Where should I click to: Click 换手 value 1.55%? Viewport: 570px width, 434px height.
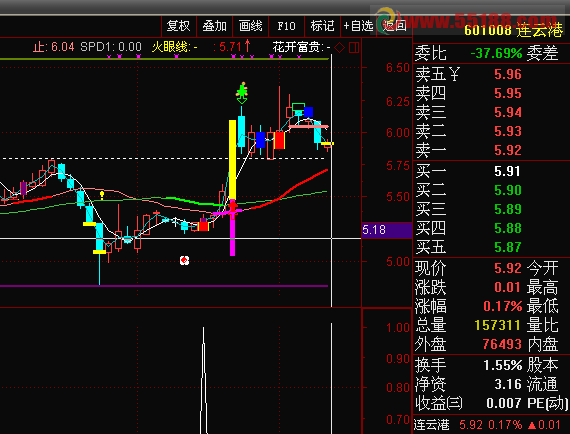[503, 365]
